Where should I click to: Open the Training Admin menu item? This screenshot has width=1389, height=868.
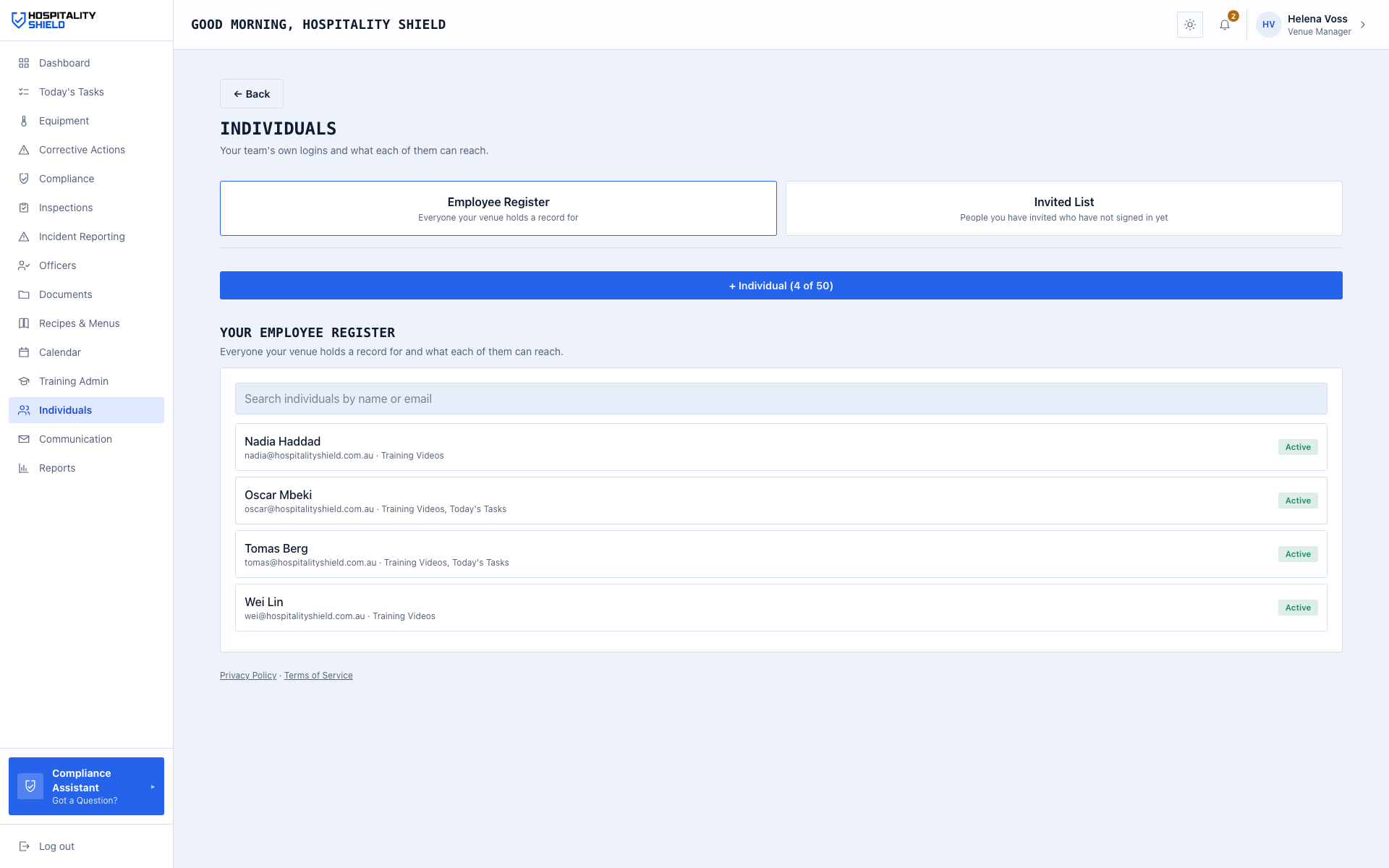[86, 381]
